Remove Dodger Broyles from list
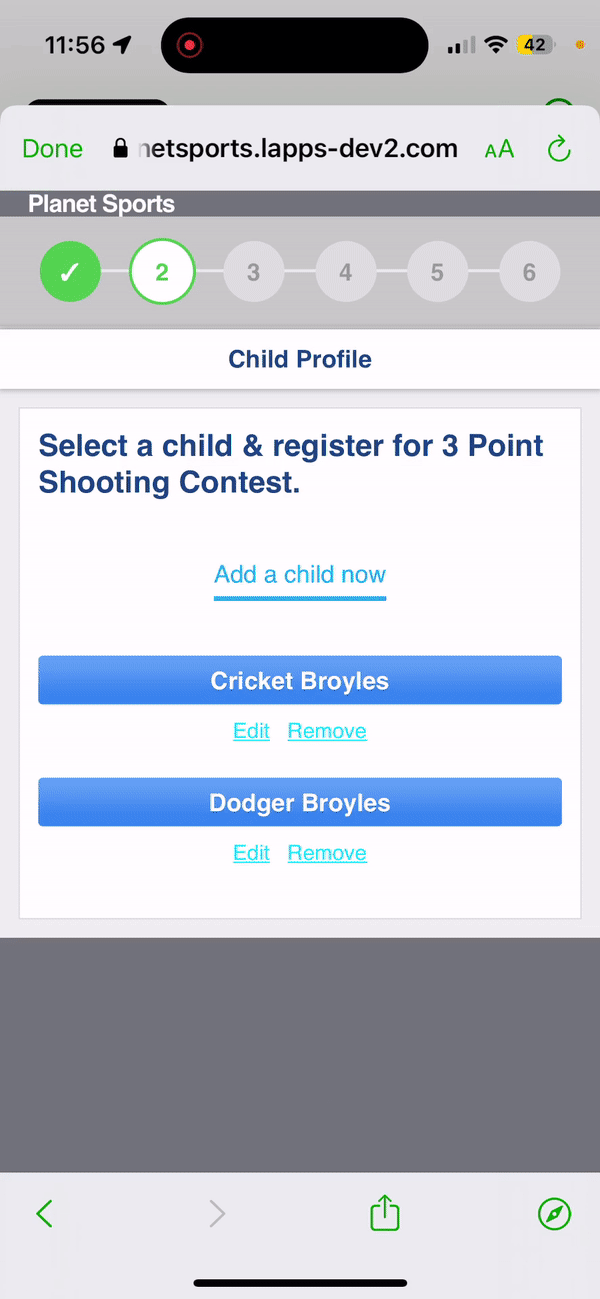This screenshot has width=600, height=1299. [x=327, y=853]
